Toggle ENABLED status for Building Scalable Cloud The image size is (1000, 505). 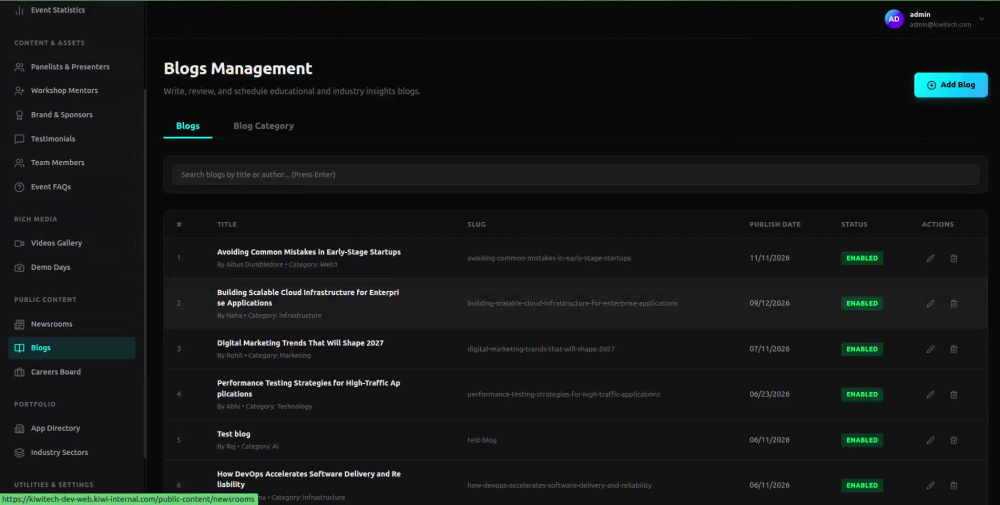(862, 304)
